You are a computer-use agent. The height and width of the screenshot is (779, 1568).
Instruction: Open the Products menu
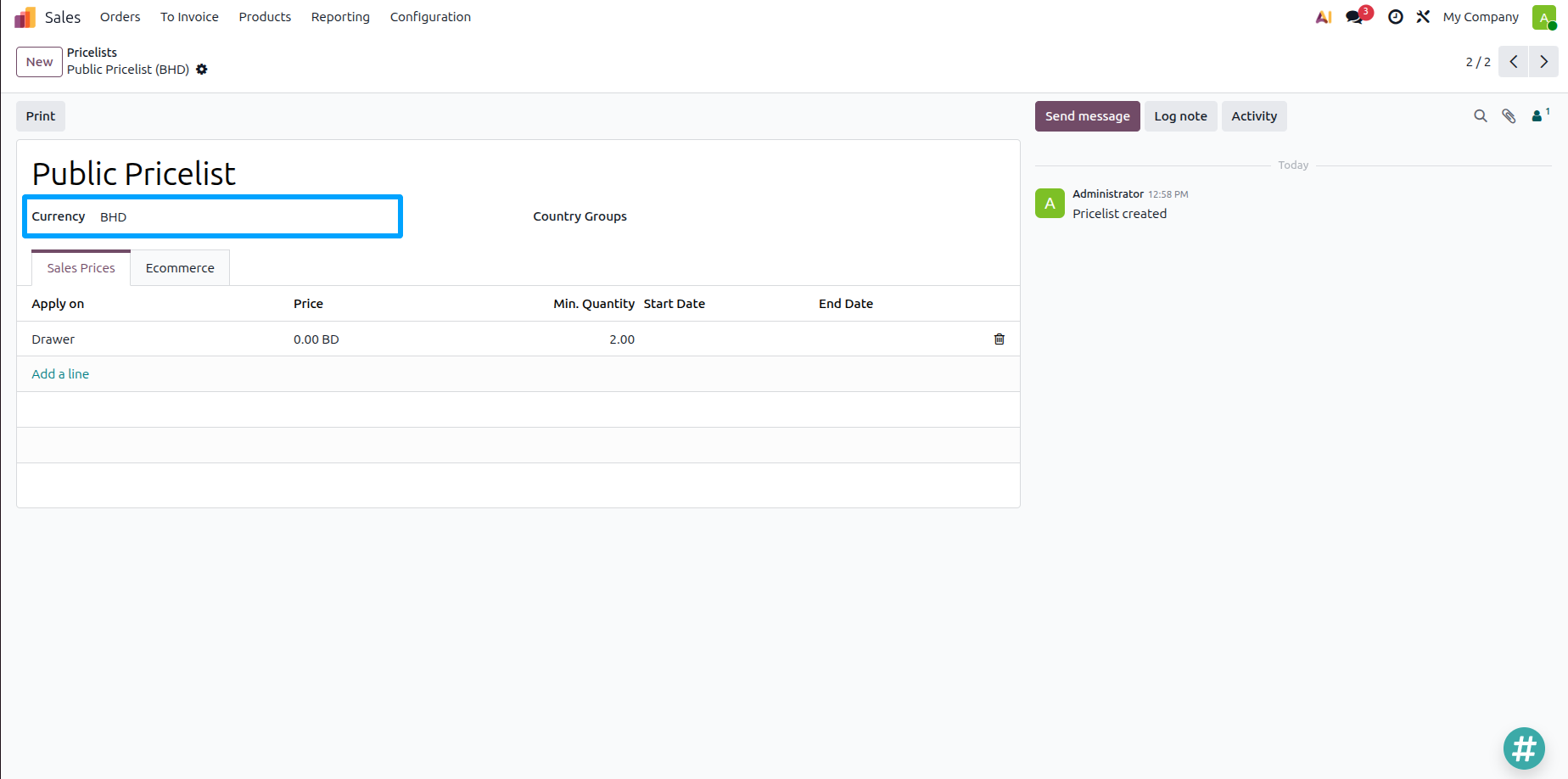265,17
